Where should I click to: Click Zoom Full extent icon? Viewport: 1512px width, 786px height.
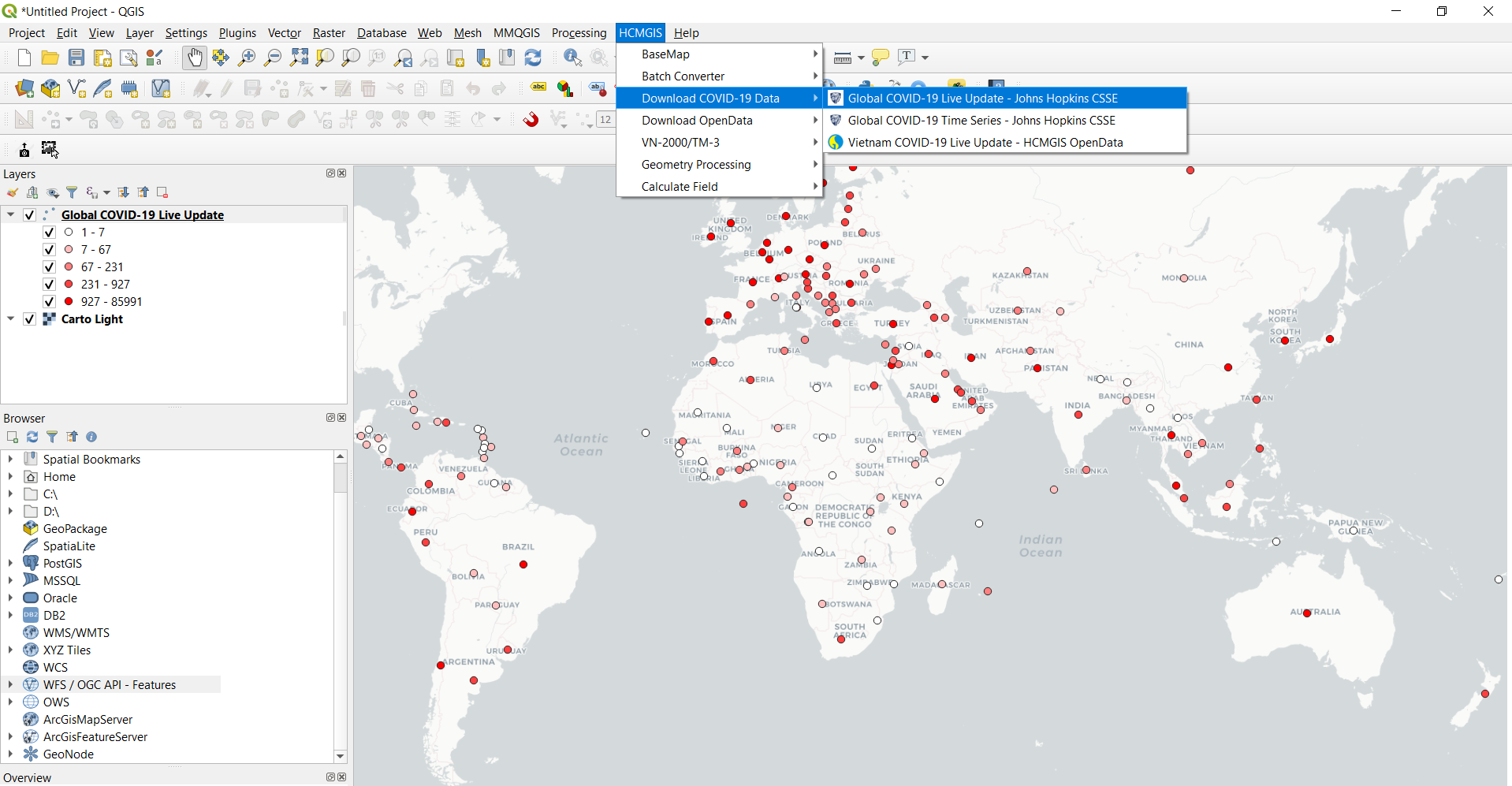(x=299, y=58)
